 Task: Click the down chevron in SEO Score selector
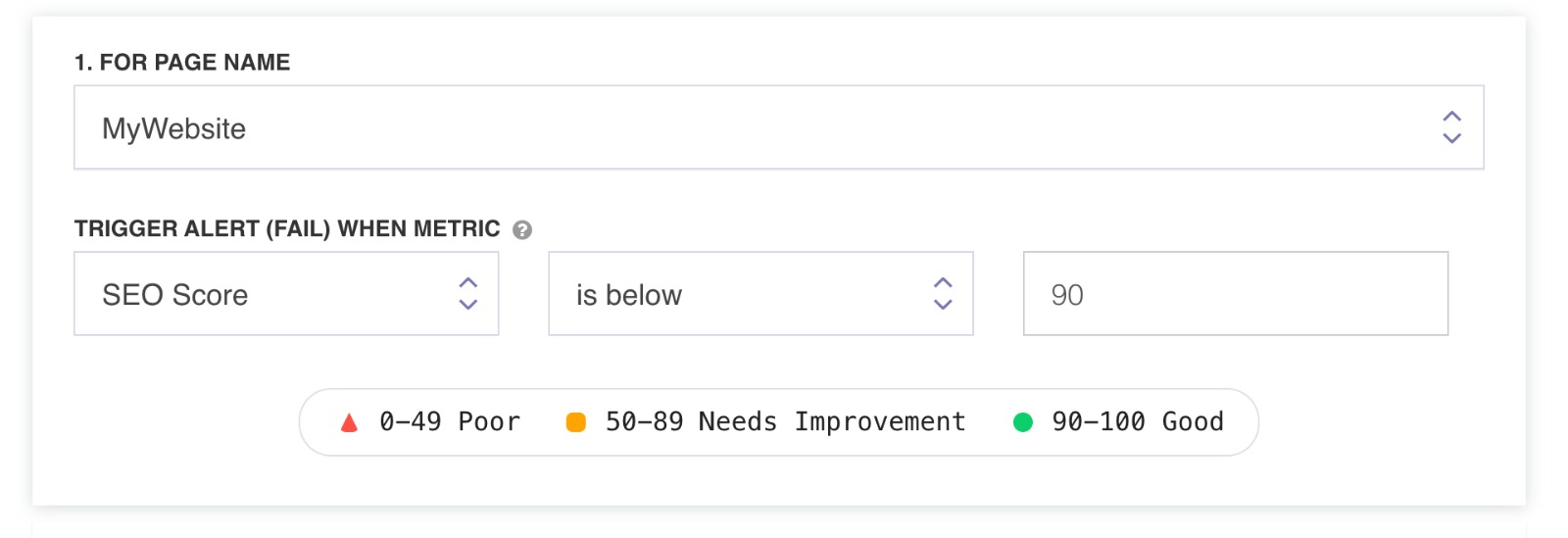(468, 305)
